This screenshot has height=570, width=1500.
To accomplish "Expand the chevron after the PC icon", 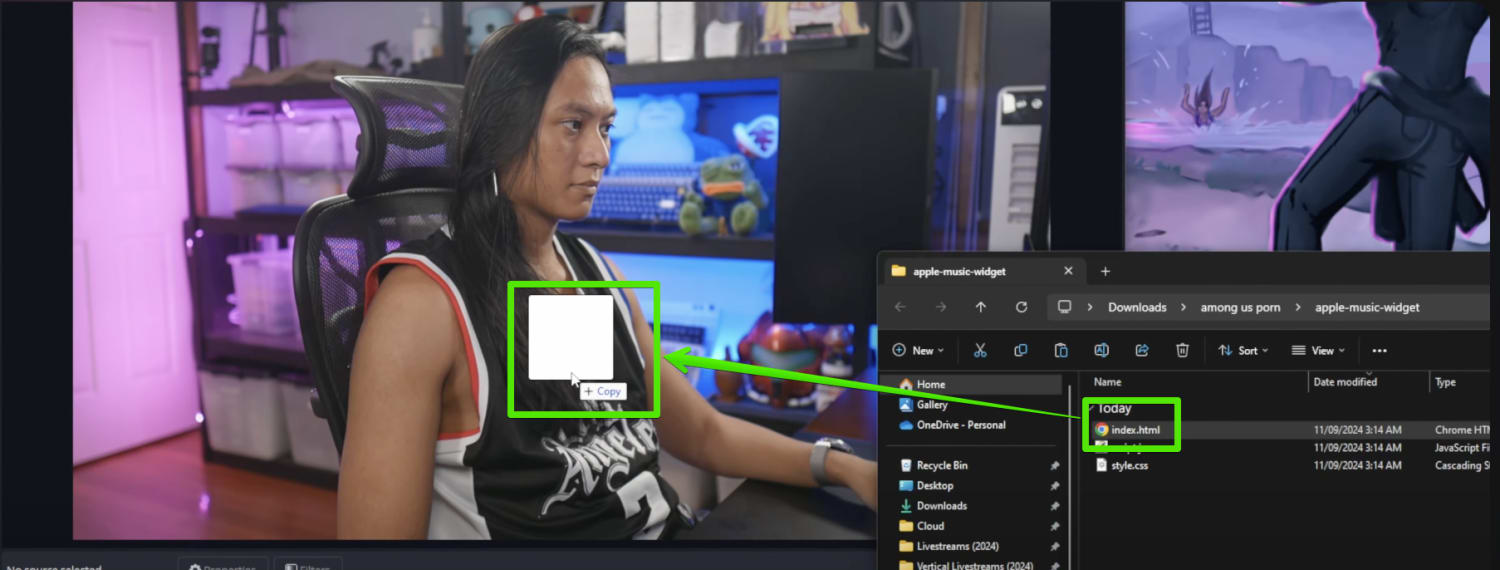I will [1090, 307].
